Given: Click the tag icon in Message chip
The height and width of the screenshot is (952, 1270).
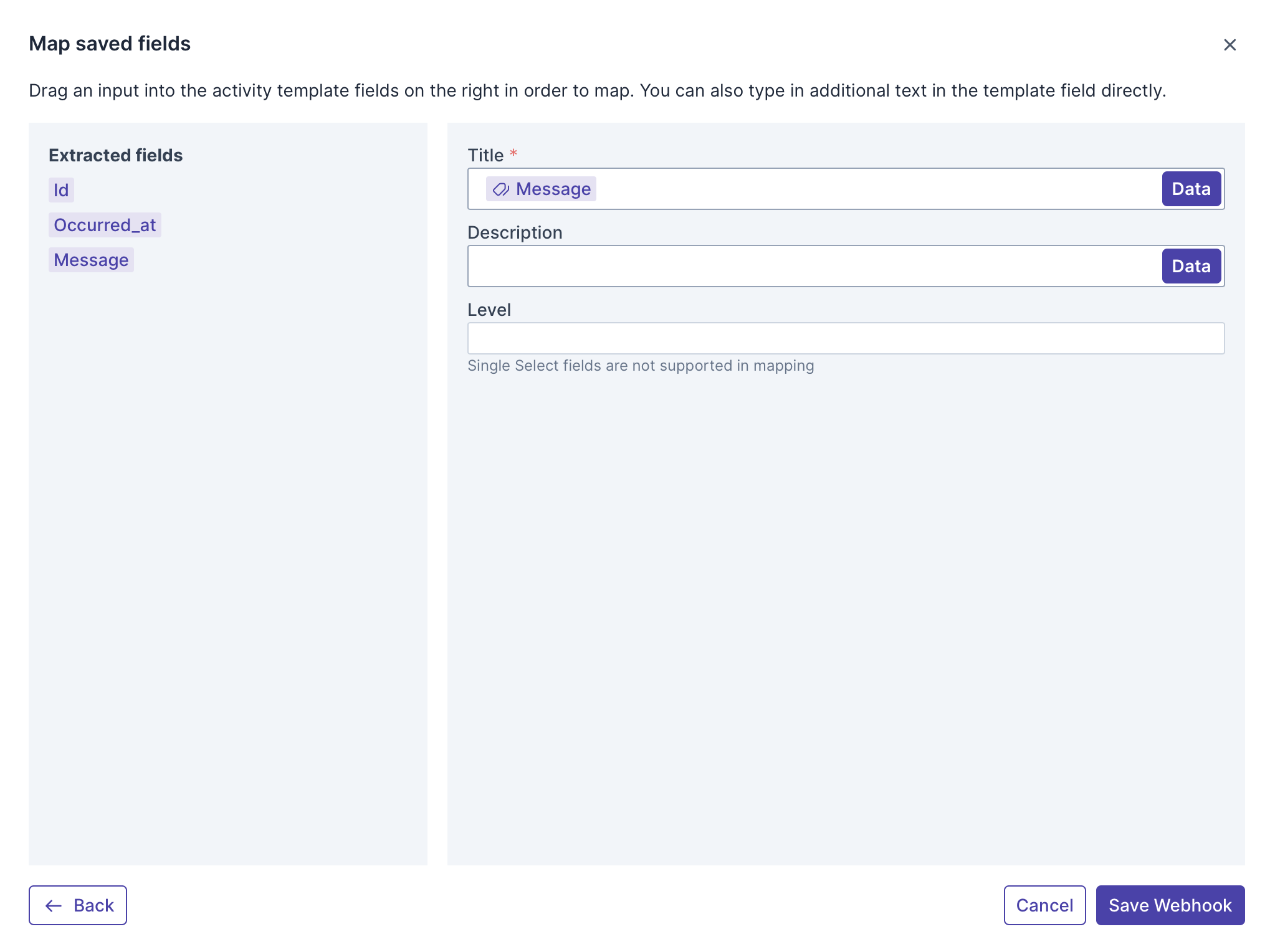Looking at the screenshot, I should point(500,189).
